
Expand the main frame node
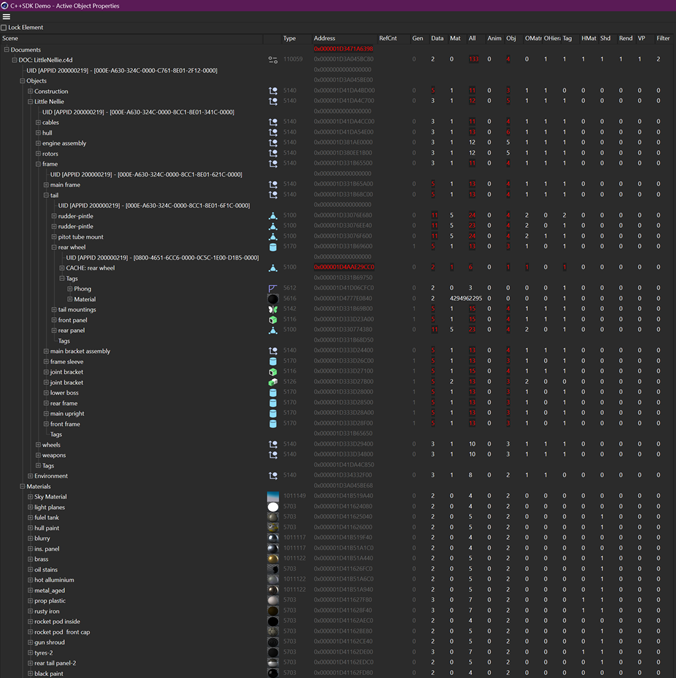(x=46, y=185)
